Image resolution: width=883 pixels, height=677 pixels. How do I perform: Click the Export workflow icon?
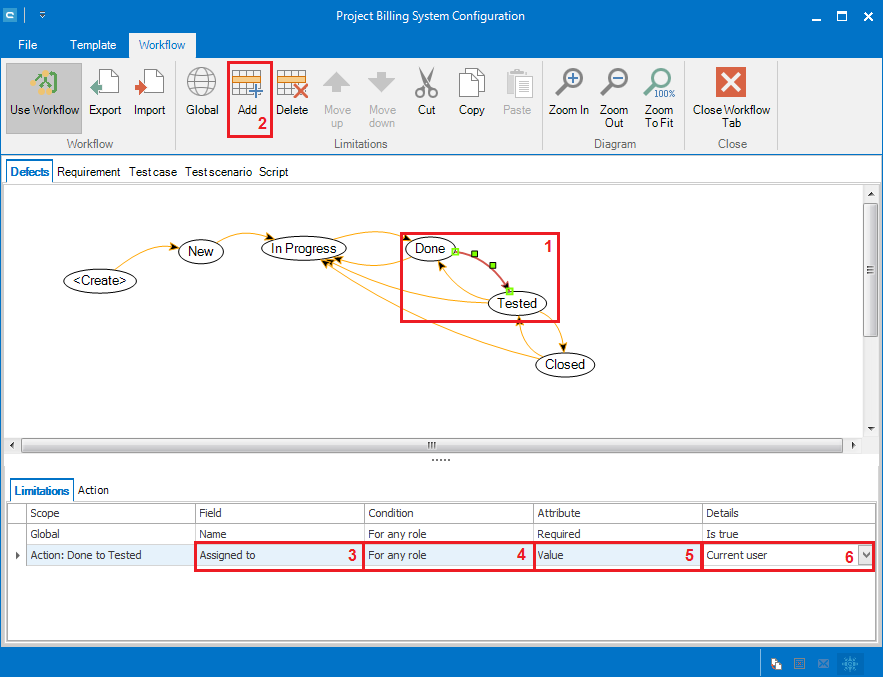pyautogui.click(x=105, y=93)
